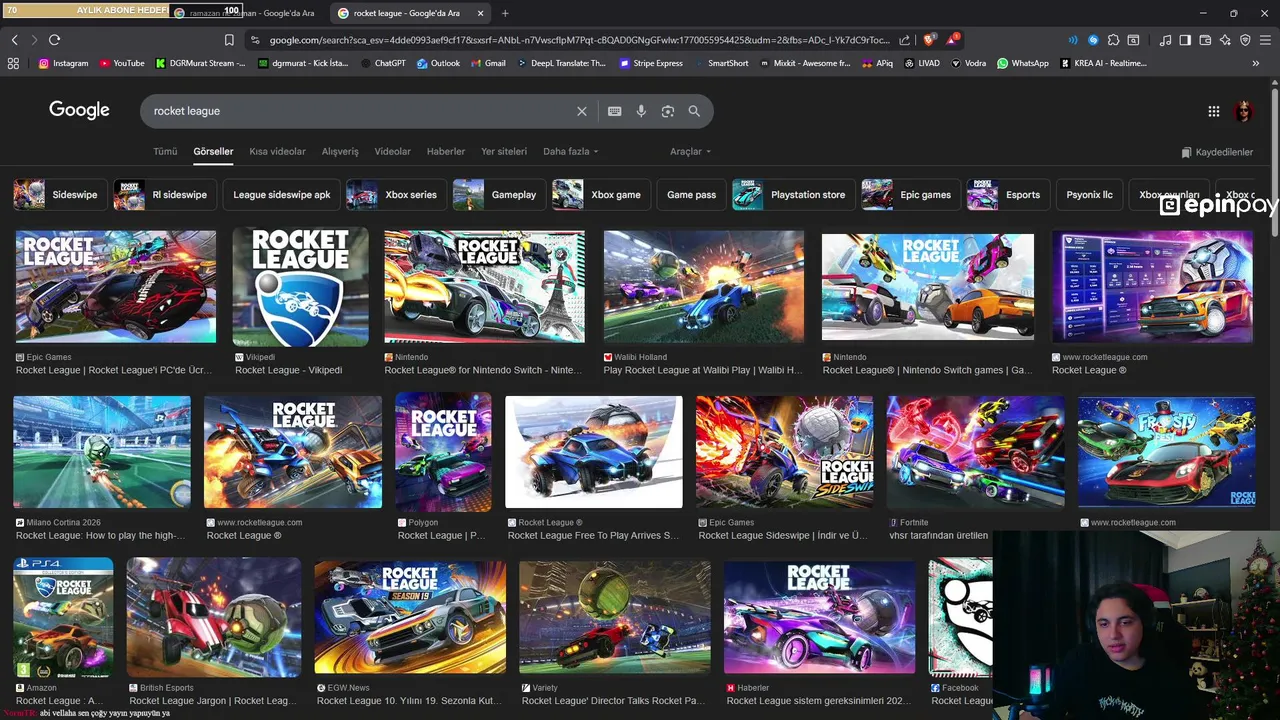Toggle the browser sidebar panel icon

(x=1185, y=40)
